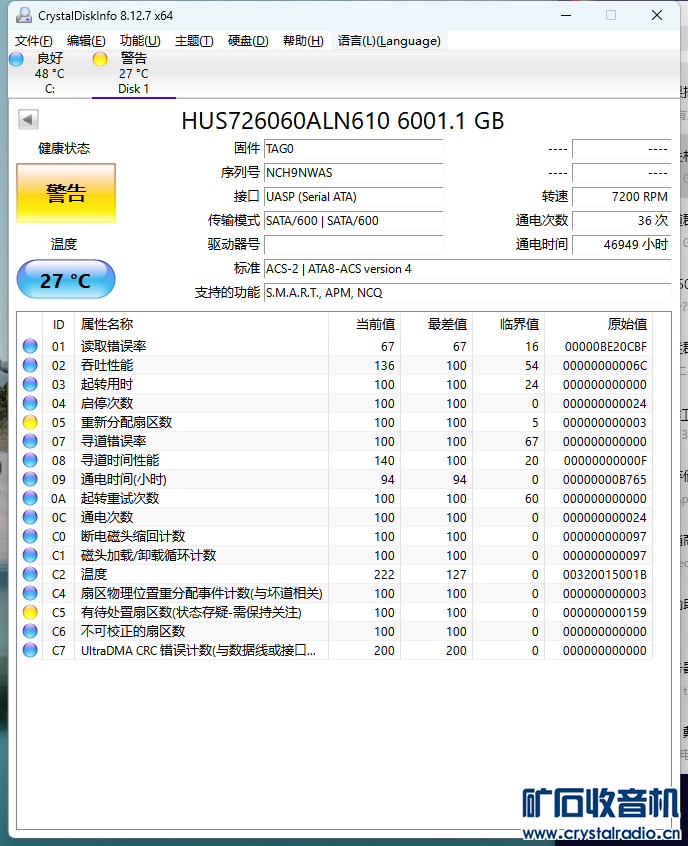Click the ID column header
Viewport: 688px width, 846px height.
[x=58, y=324]
